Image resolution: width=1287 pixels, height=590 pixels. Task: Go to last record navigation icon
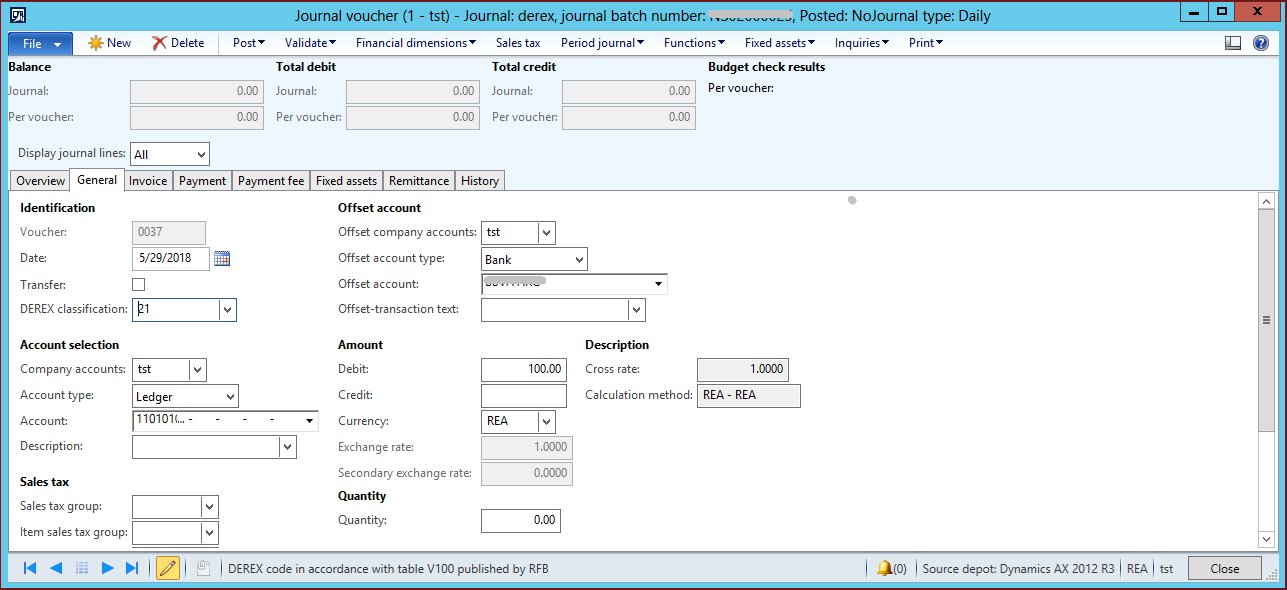coord(132,568)
